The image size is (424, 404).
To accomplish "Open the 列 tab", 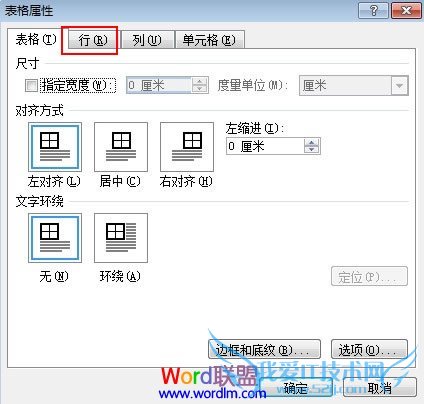I will pos(147,40).
